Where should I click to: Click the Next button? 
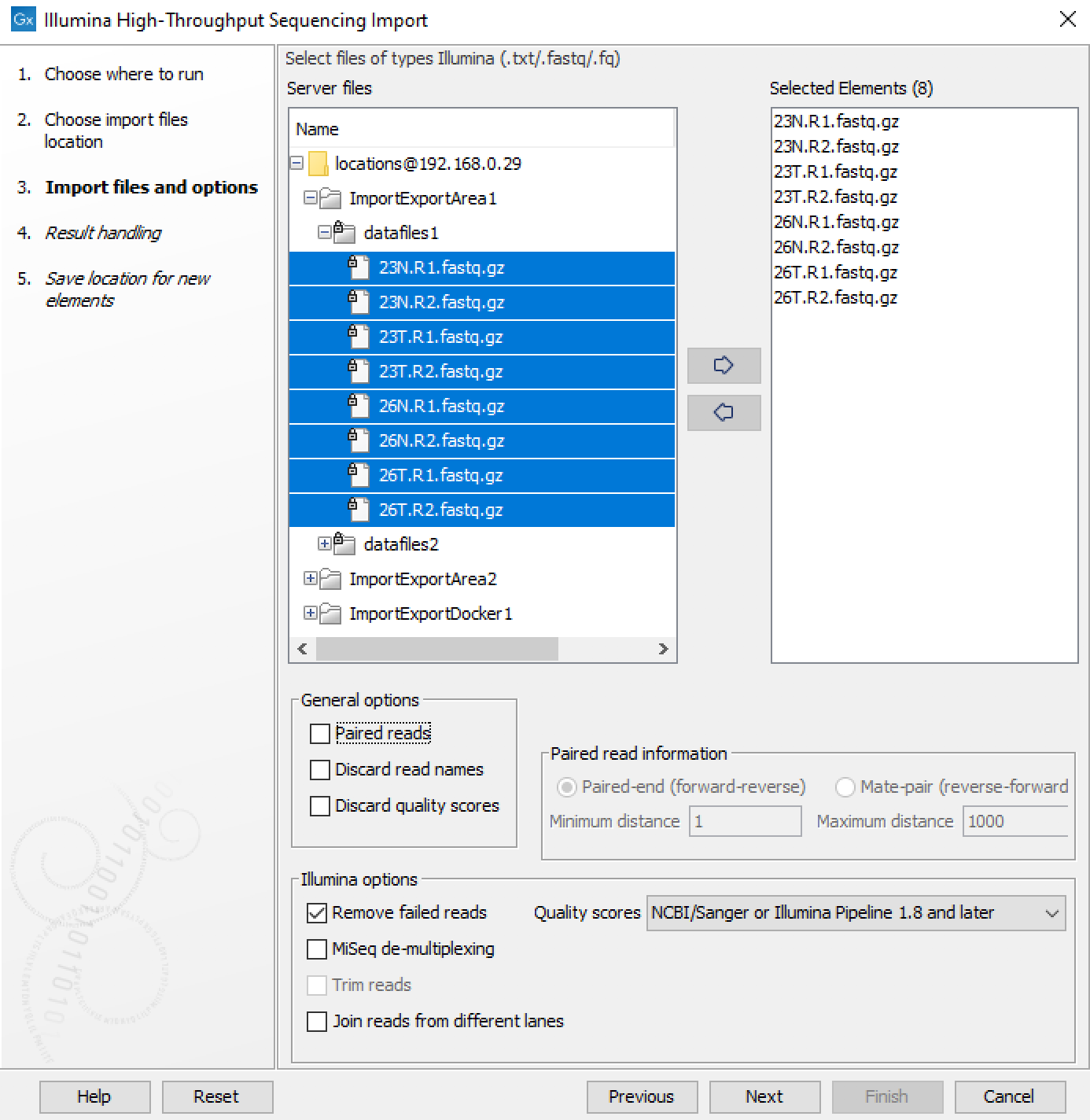point(764,1096)
